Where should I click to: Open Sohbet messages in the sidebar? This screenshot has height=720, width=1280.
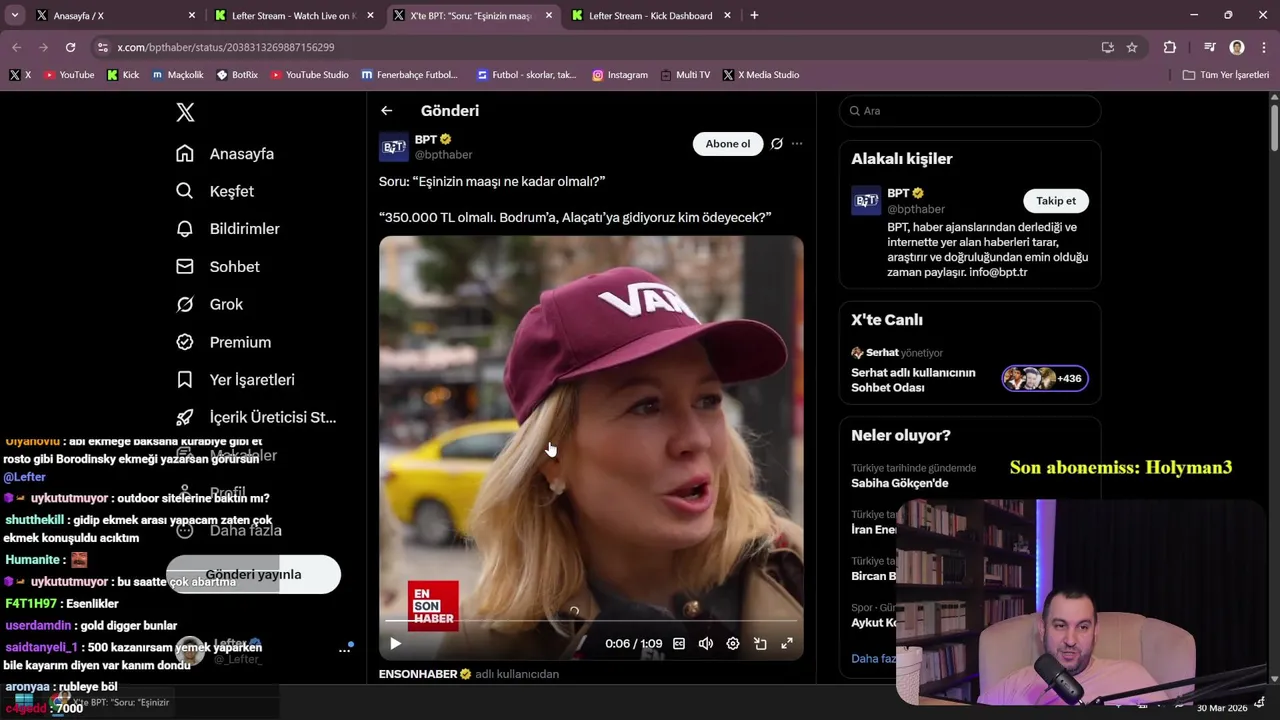217,267
